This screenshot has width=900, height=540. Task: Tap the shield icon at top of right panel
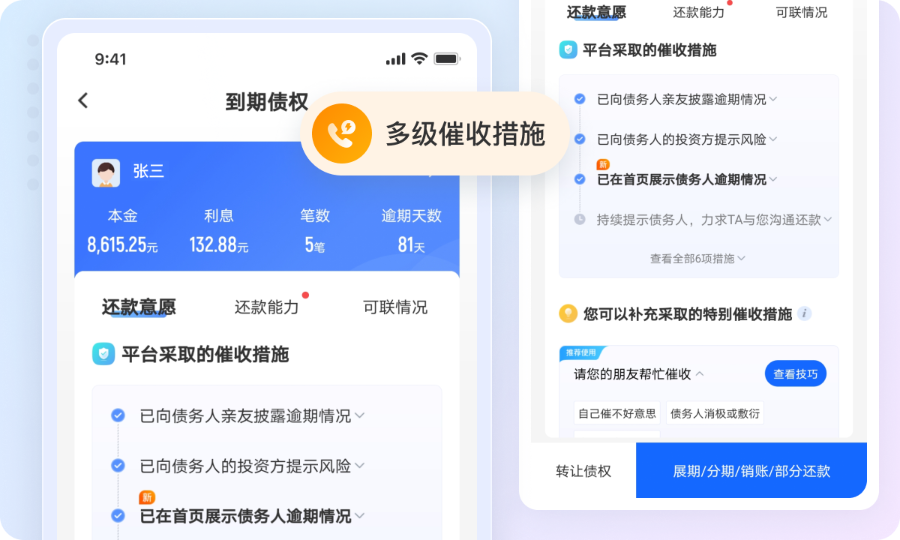coord(568,50)
